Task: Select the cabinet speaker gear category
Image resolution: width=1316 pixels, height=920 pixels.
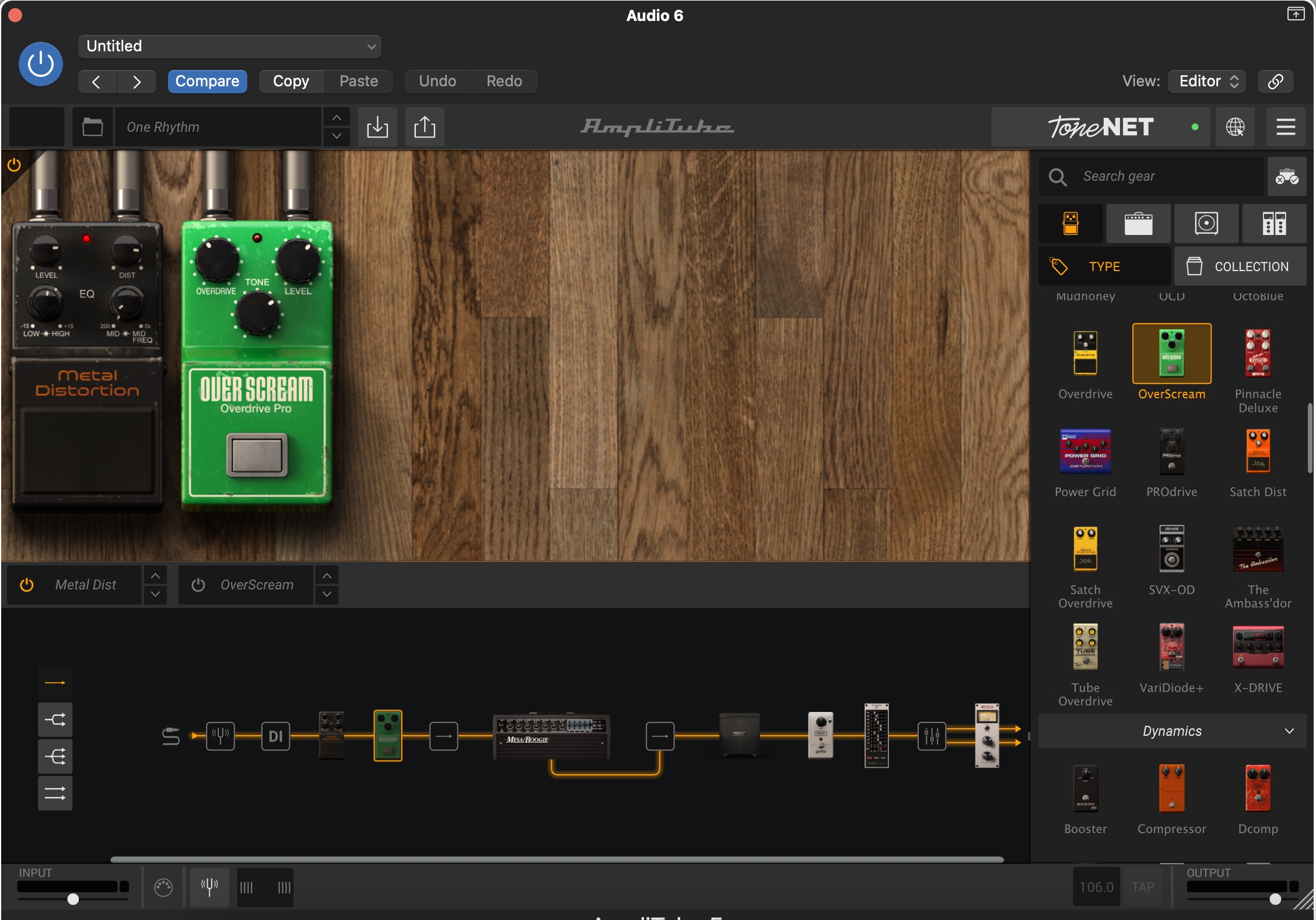Action: pyautogui.click(x=1206, y=223)
